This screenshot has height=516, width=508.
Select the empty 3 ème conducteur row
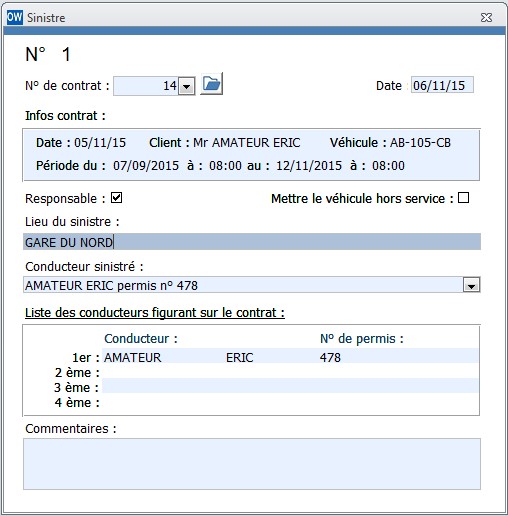pos(290,386)
